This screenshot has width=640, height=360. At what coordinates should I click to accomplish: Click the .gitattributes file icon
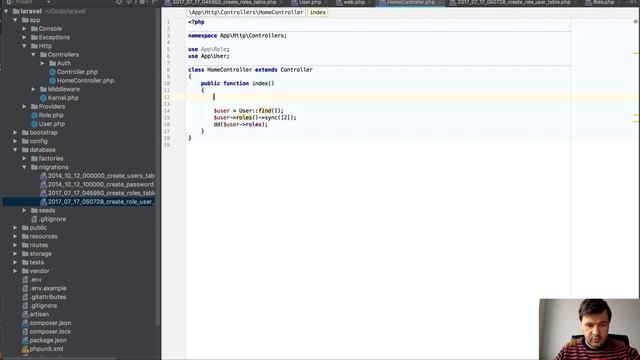[25, 297]
